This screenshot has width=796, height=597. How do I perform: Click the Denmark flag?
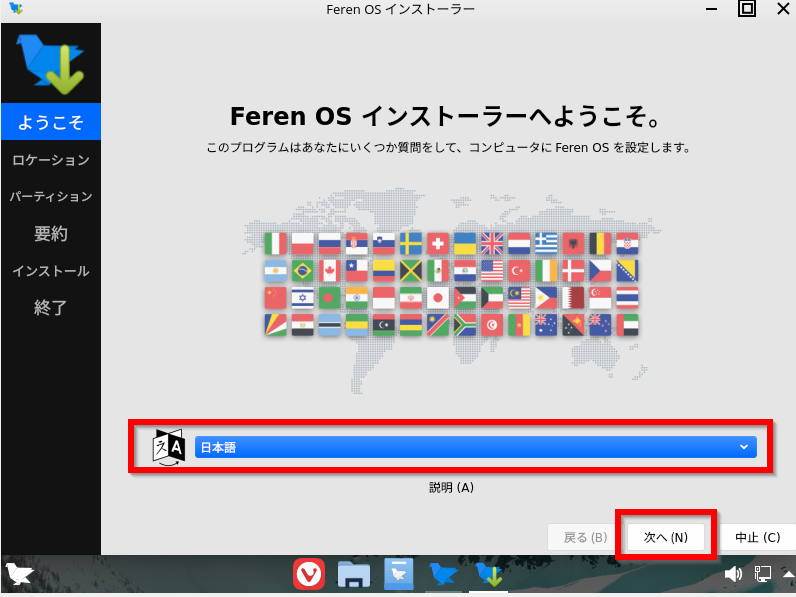coord(573,271)
